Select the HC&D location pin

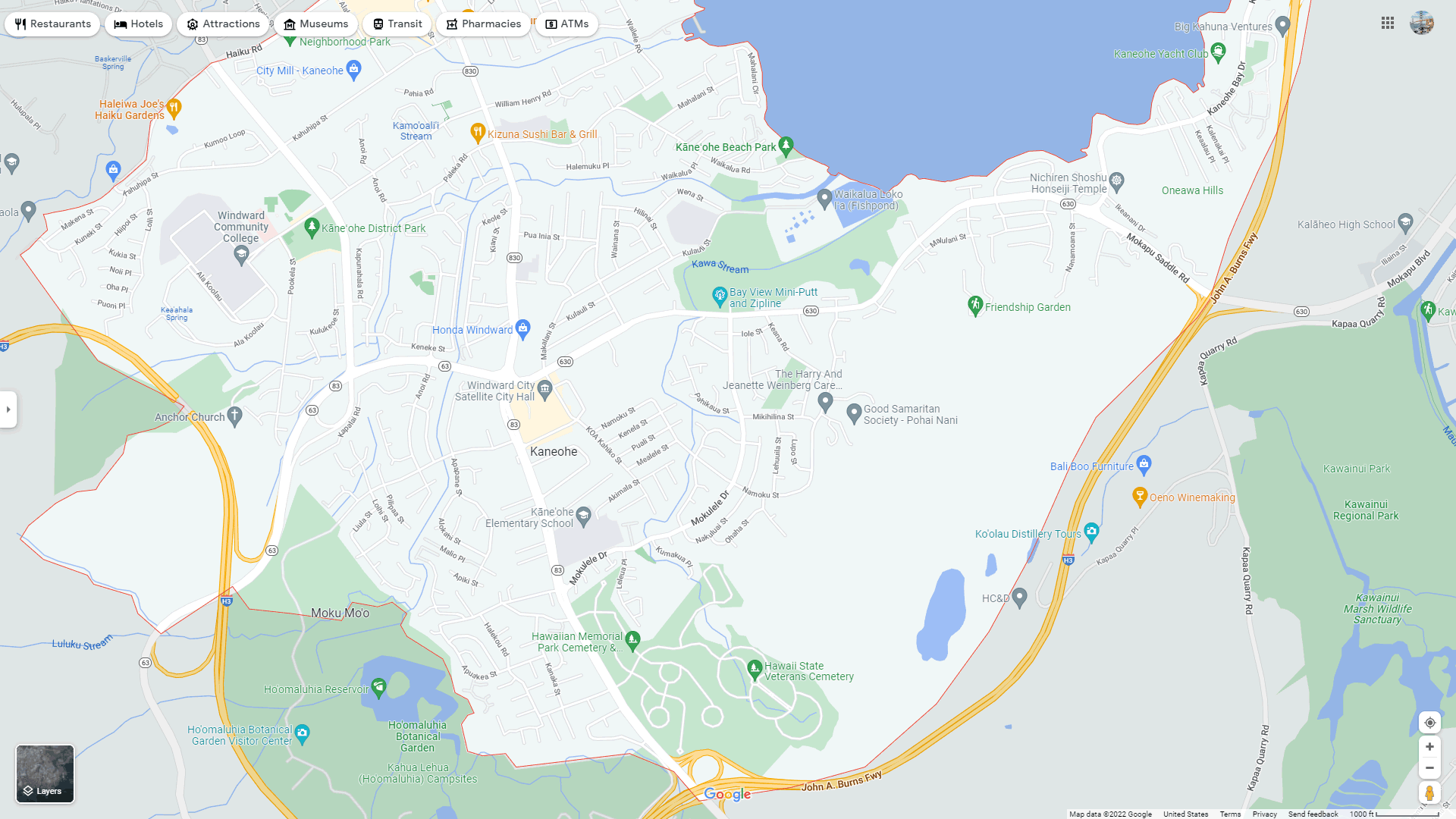pos(1020,598)
